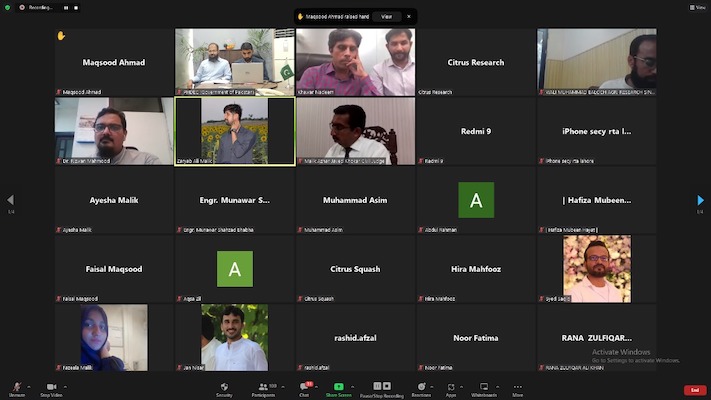Open the Apps panel
711x400 pixels.
(450, 387)
